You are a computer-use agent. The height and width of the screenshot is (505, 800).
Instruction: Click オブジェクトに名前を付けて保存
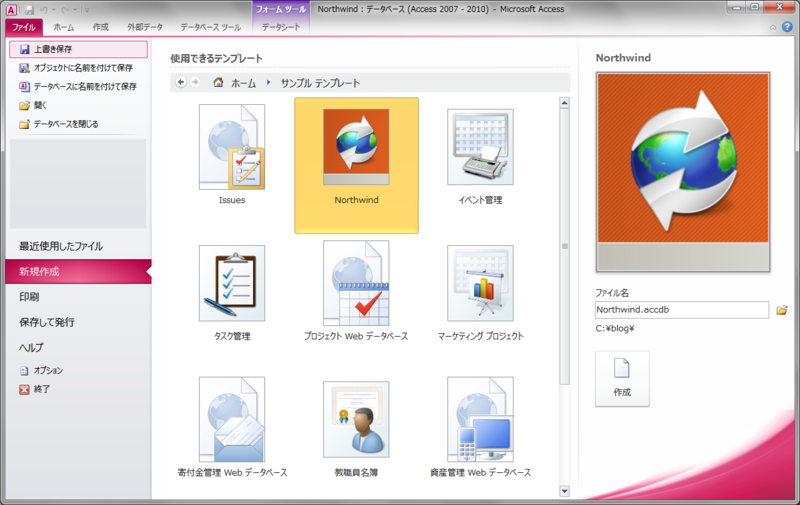click(78, 68)
